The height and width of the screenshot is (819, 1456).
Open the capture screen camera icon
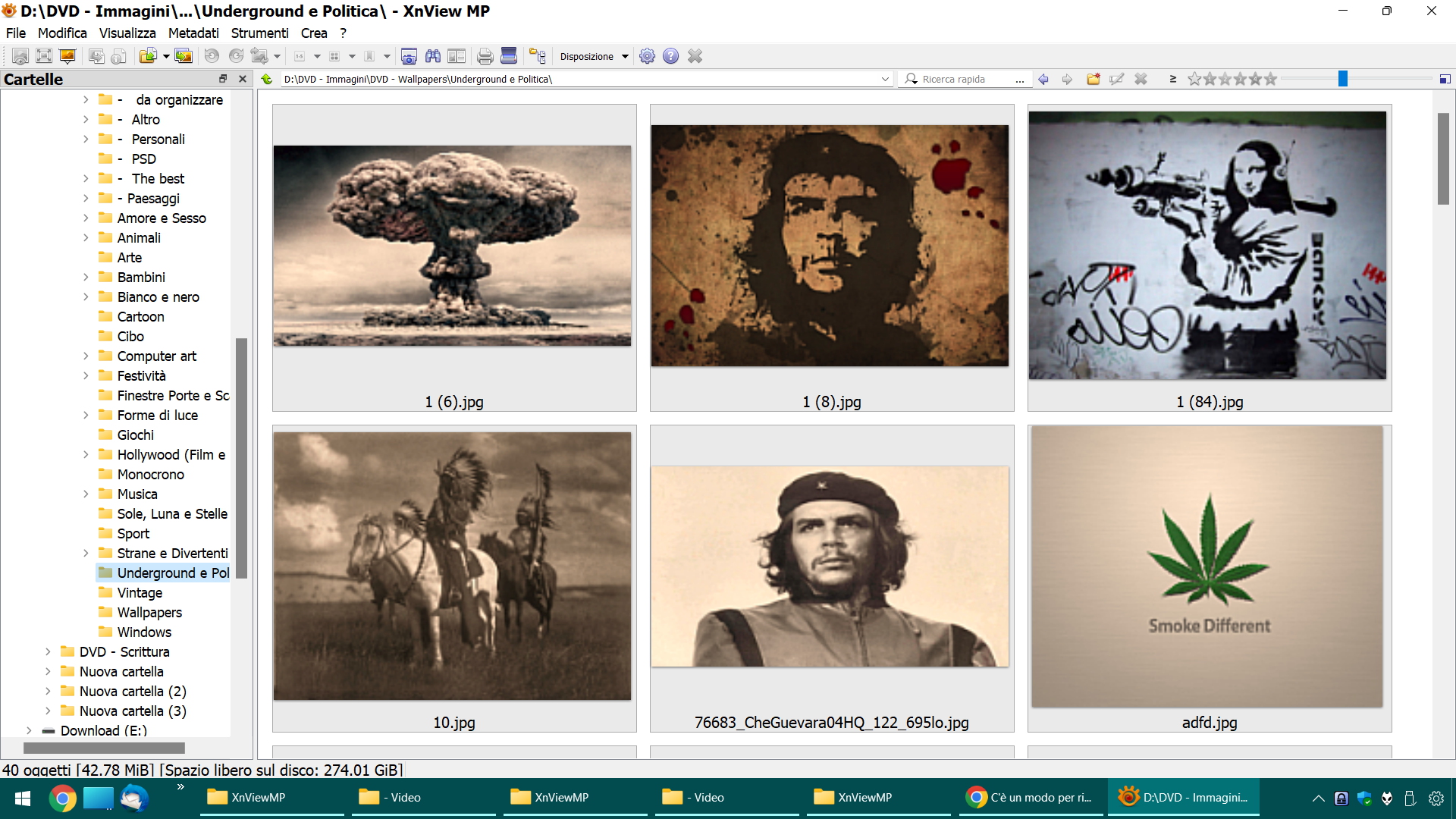(x=409, y=56)
